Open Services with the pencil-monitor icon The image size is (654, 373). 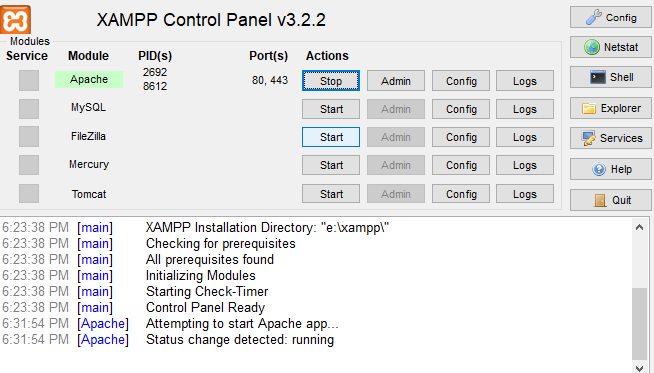611,138
